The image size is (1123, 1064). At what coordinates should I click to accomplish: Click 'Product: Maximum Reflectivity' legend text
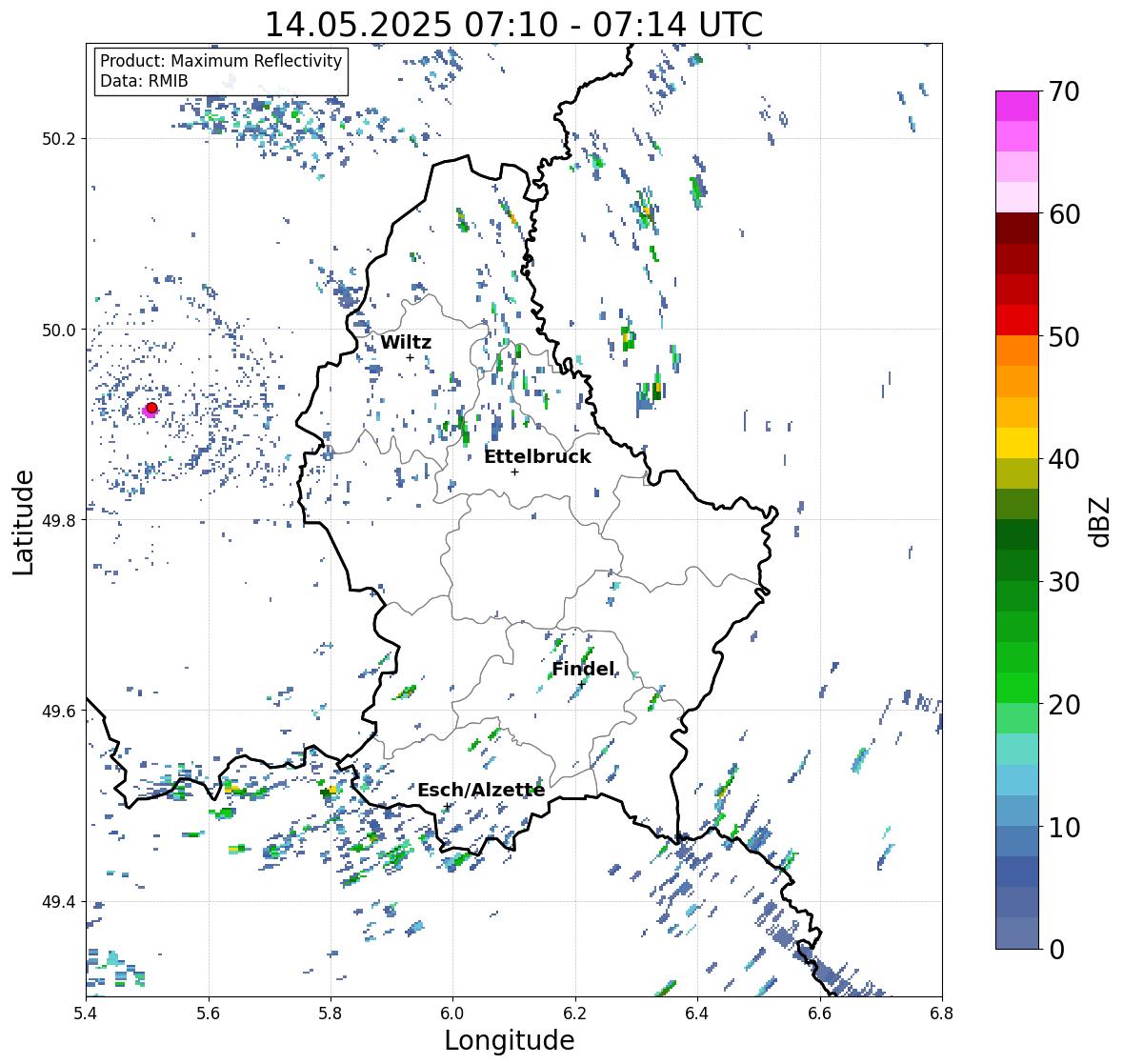(221, 61)
